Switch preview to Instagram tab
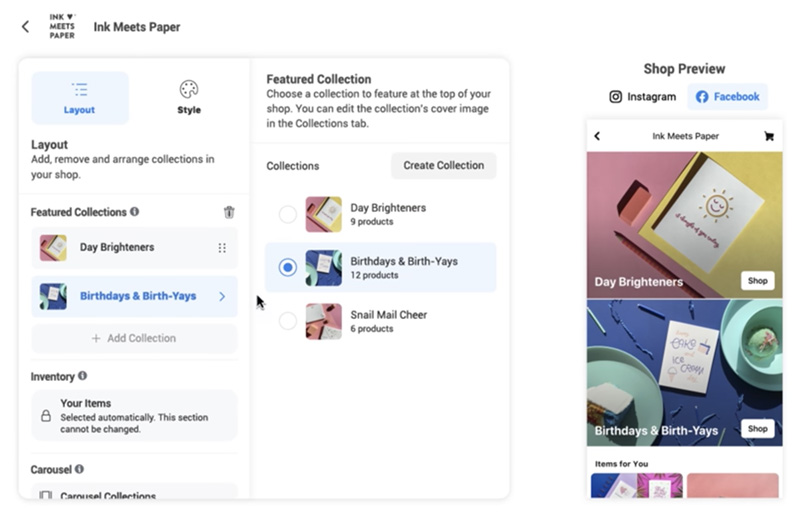This screenshot has height=514, width=800. pyautogui.click(x=643, y=96)
